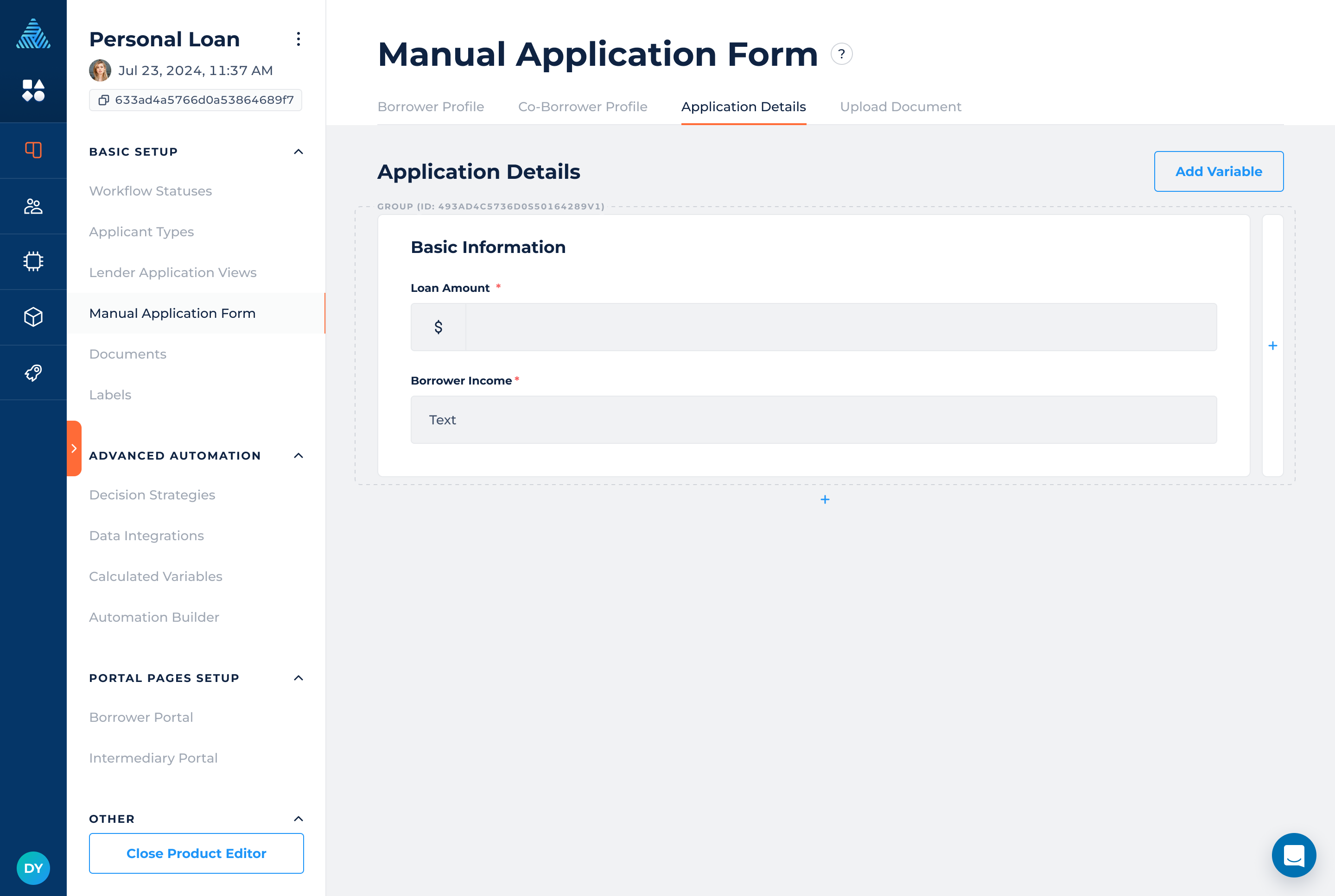Expand the orange side panel arrow
Viewport: 1335px width, 896px height.
(x=74, y=448)
